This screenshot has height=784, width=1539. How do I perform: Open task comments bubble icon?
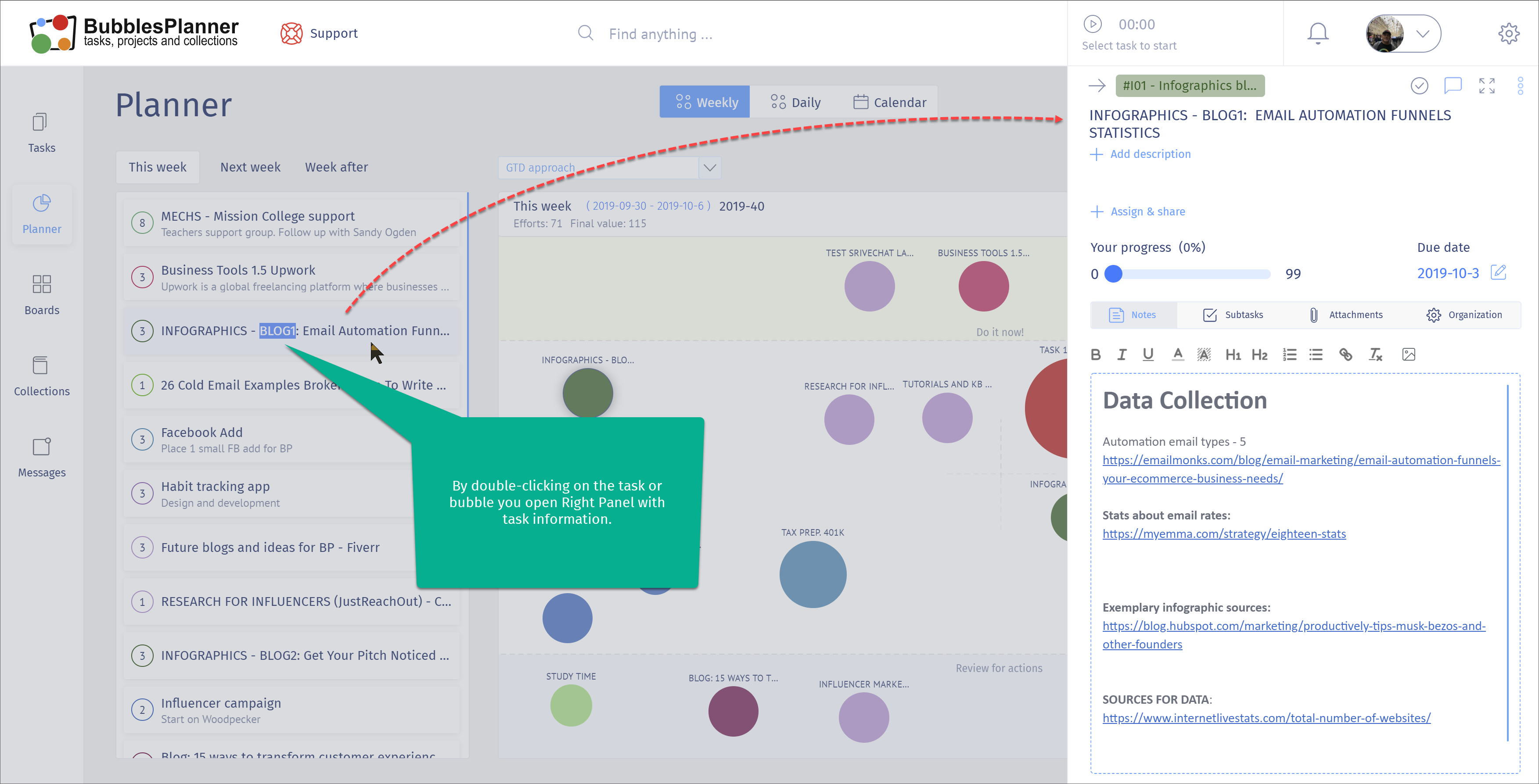pyautogui.click(x=1453, y=86)
